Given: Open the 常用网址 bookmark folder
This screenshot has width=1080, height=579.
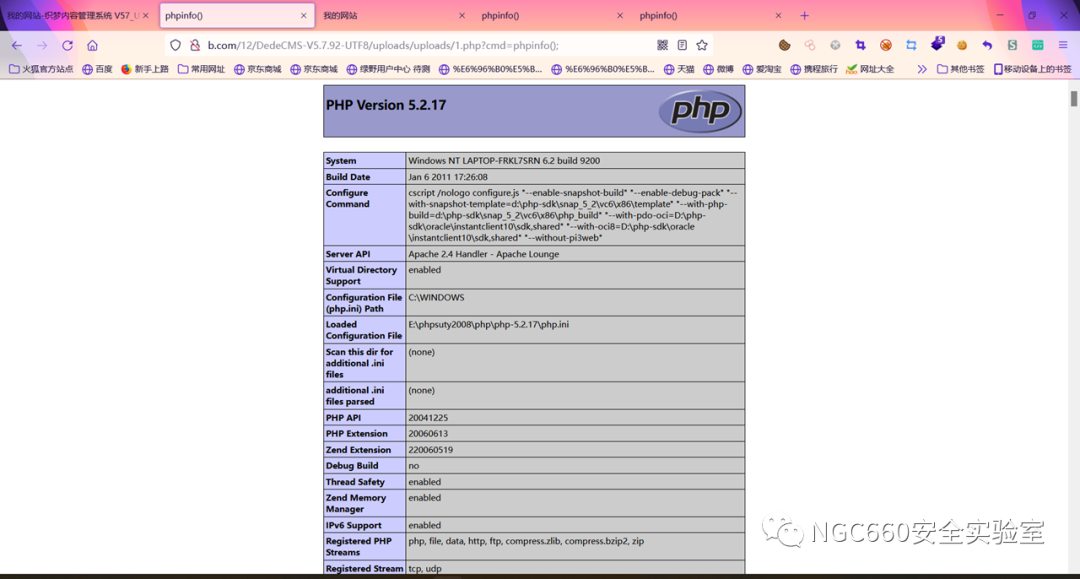Looking at the screenshot, I should click(x=201, y=69).
